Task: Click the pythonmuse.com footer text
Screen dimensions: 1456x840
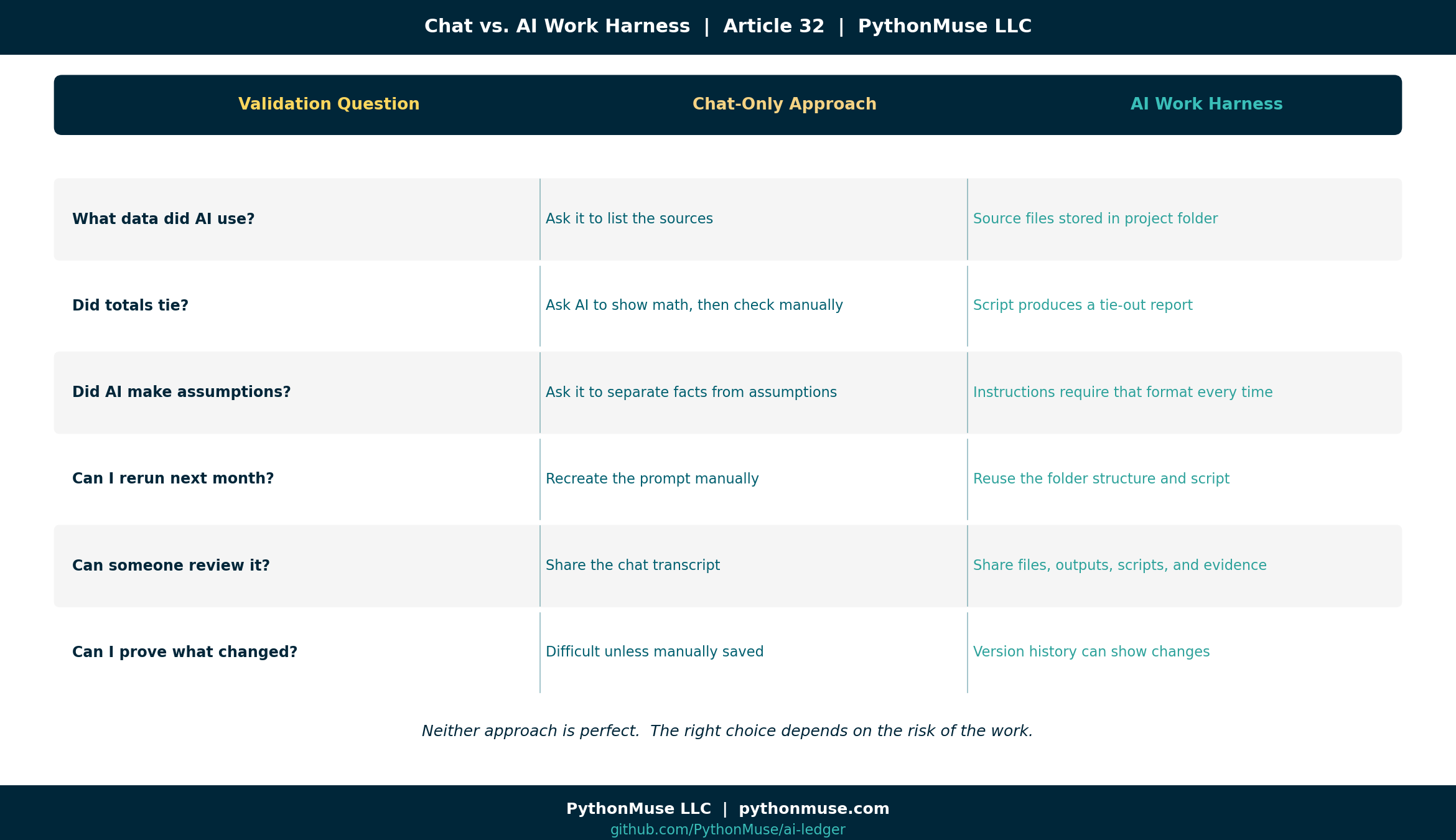Action: [814, 808]
